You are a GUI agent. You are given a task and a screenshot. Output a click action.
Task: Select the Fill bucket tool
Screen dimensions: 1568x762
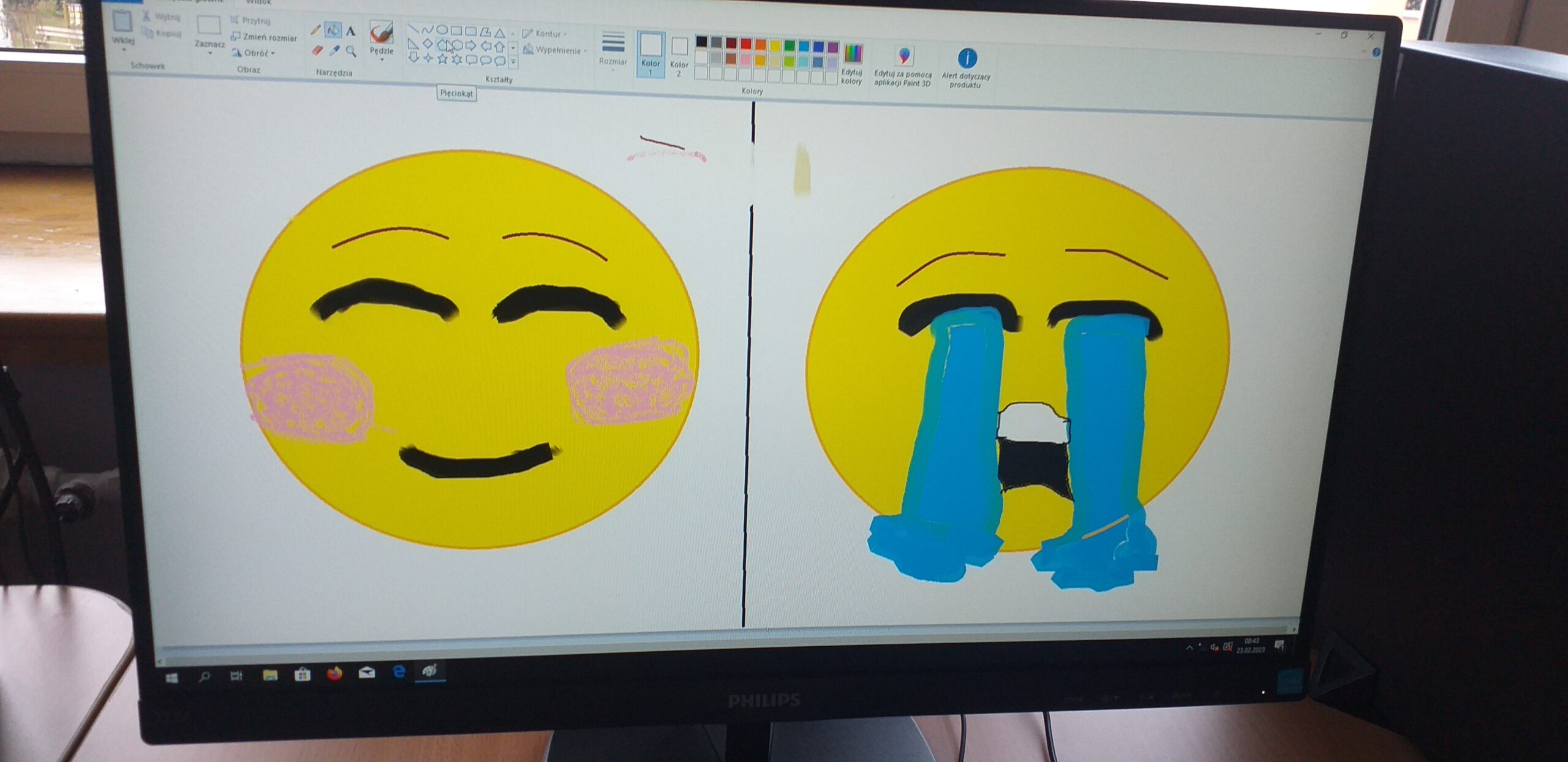[333, 29]
